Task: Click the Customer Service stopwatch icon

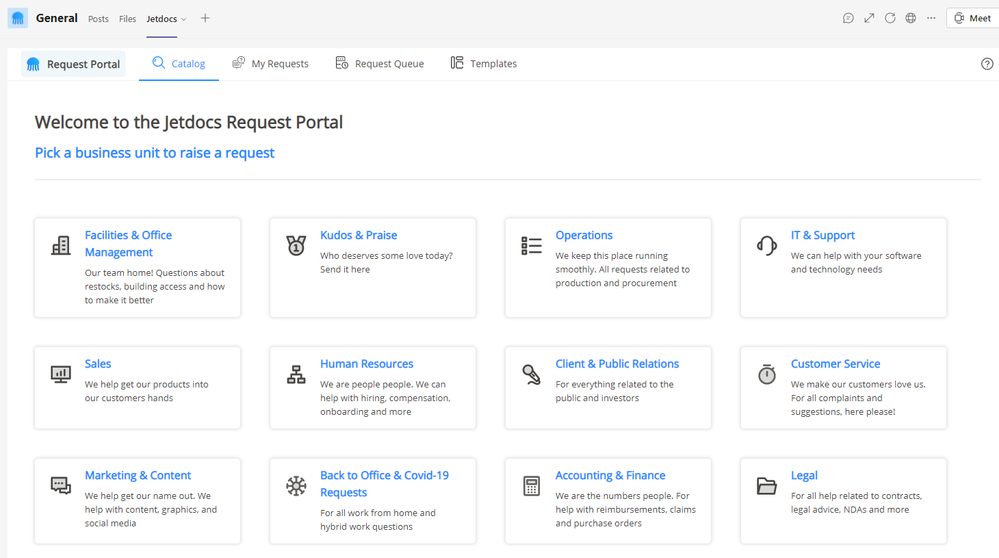Action: (766, 374)
